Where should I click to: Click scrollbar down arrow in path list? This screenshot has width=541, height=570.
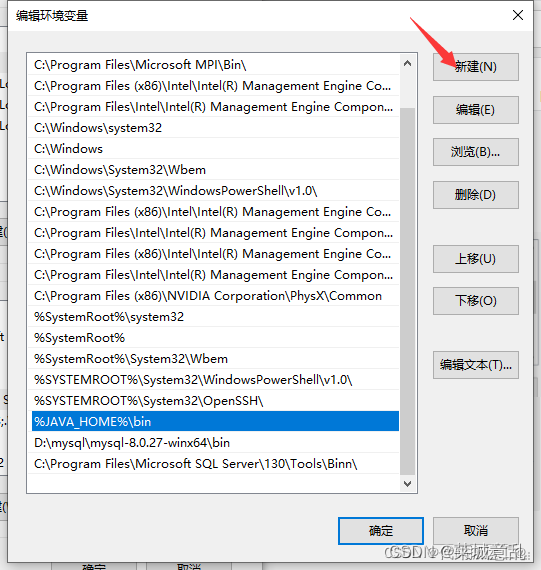pos(407,483)
